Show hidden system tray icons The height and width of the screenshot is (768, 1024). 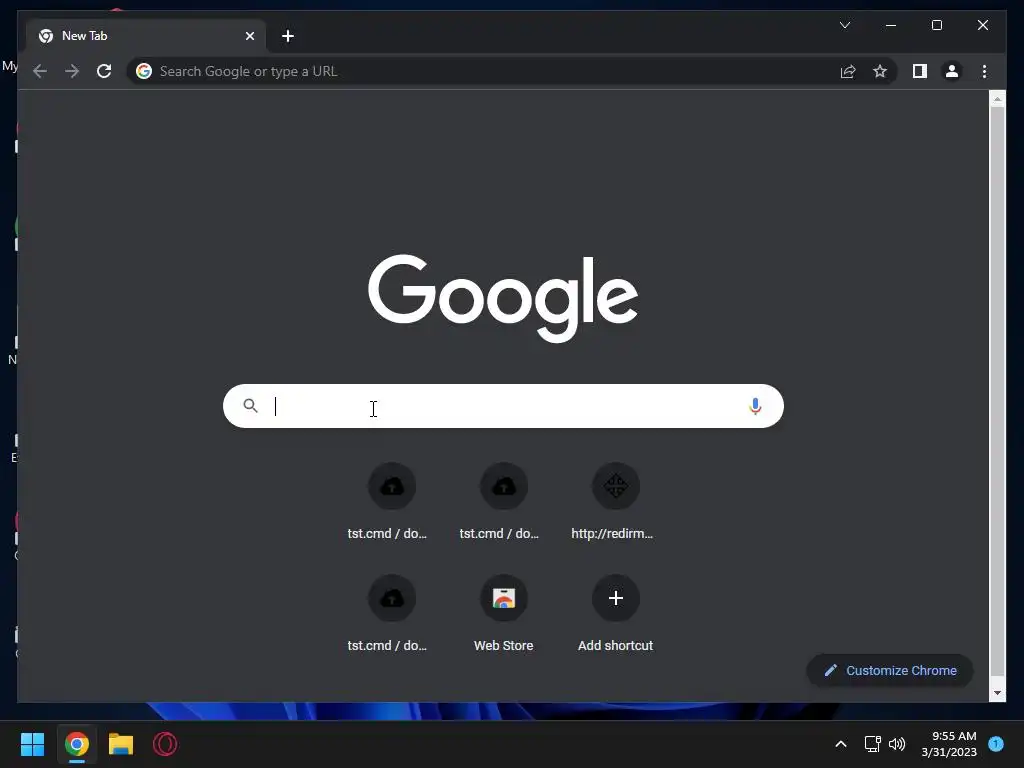point(841,744)
